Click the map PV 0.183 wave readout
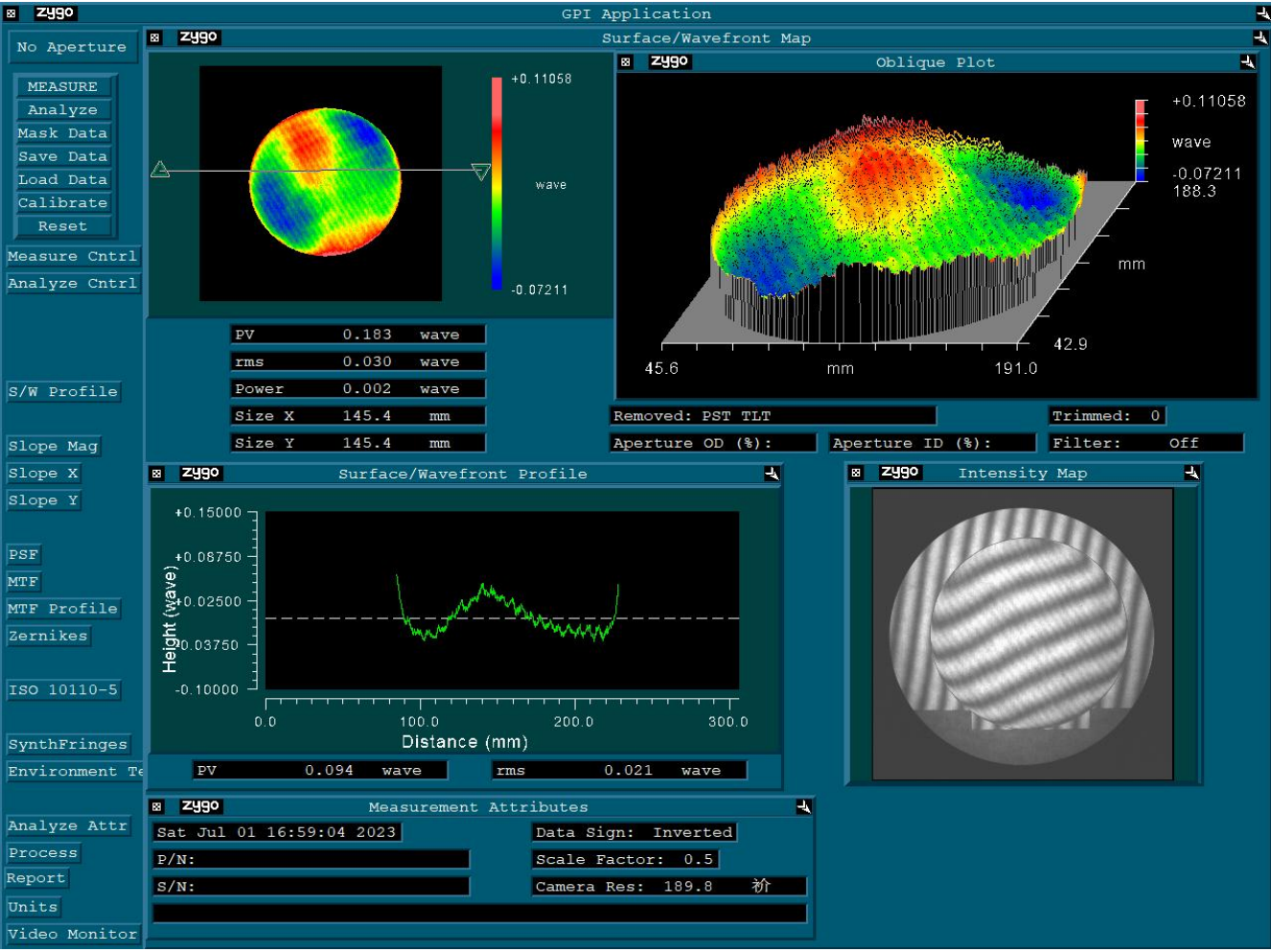 click(x=358, y=335)
